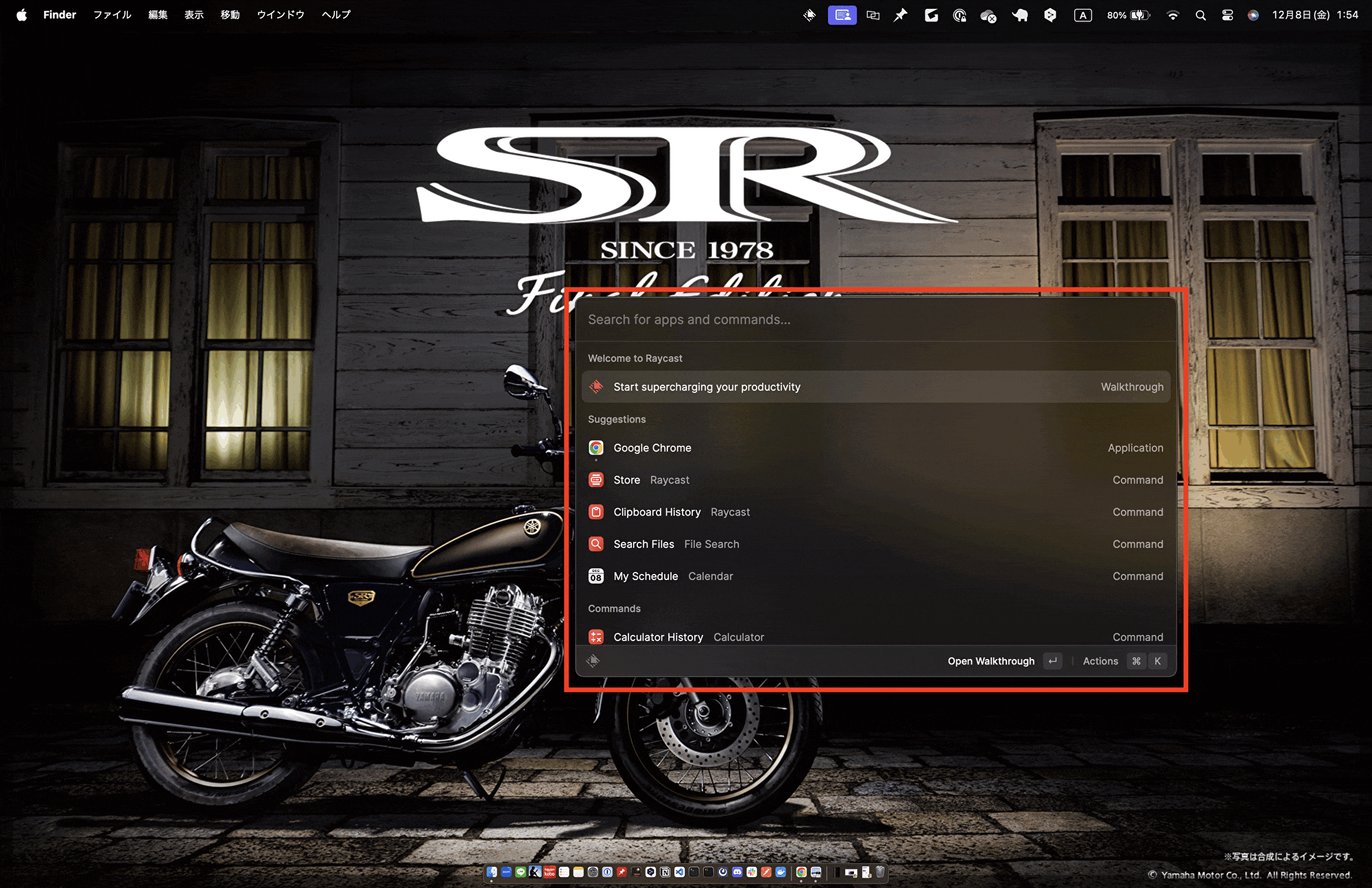Switch the input source A indicator

[1083, 15]
